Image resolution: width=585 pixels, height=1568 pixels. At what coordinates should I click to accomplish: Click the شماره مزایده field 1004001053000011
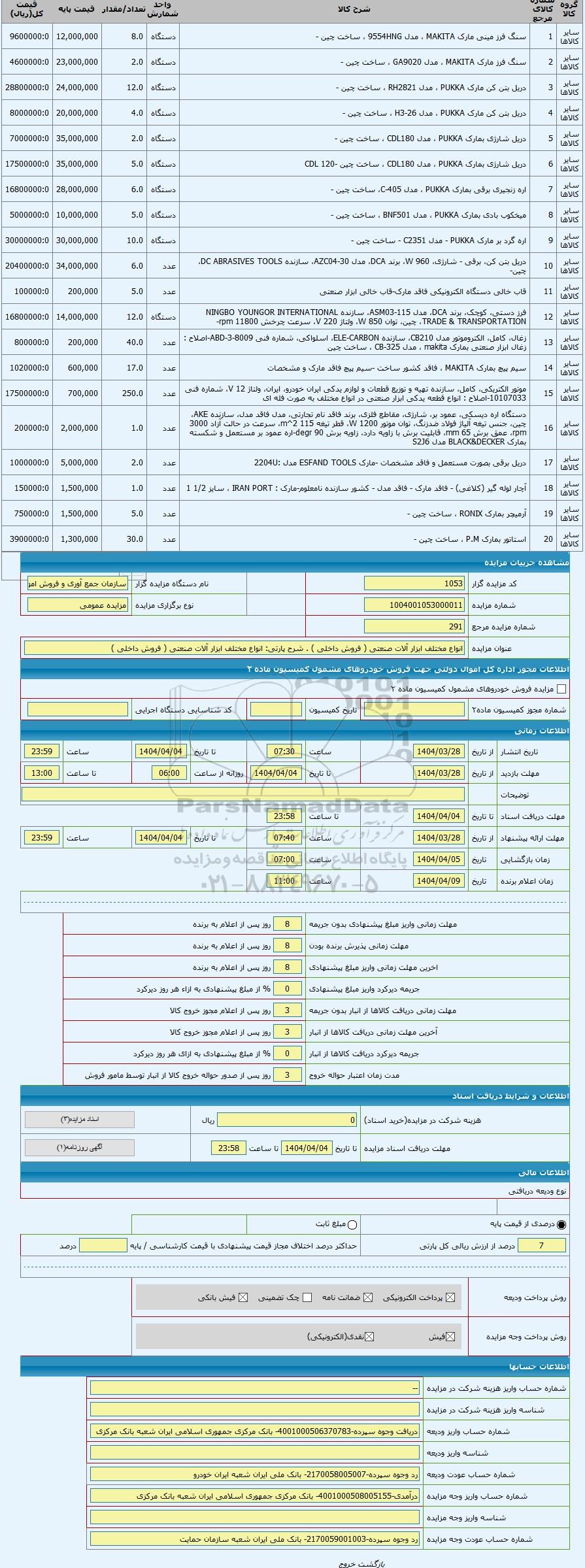[x=414, y=605]
